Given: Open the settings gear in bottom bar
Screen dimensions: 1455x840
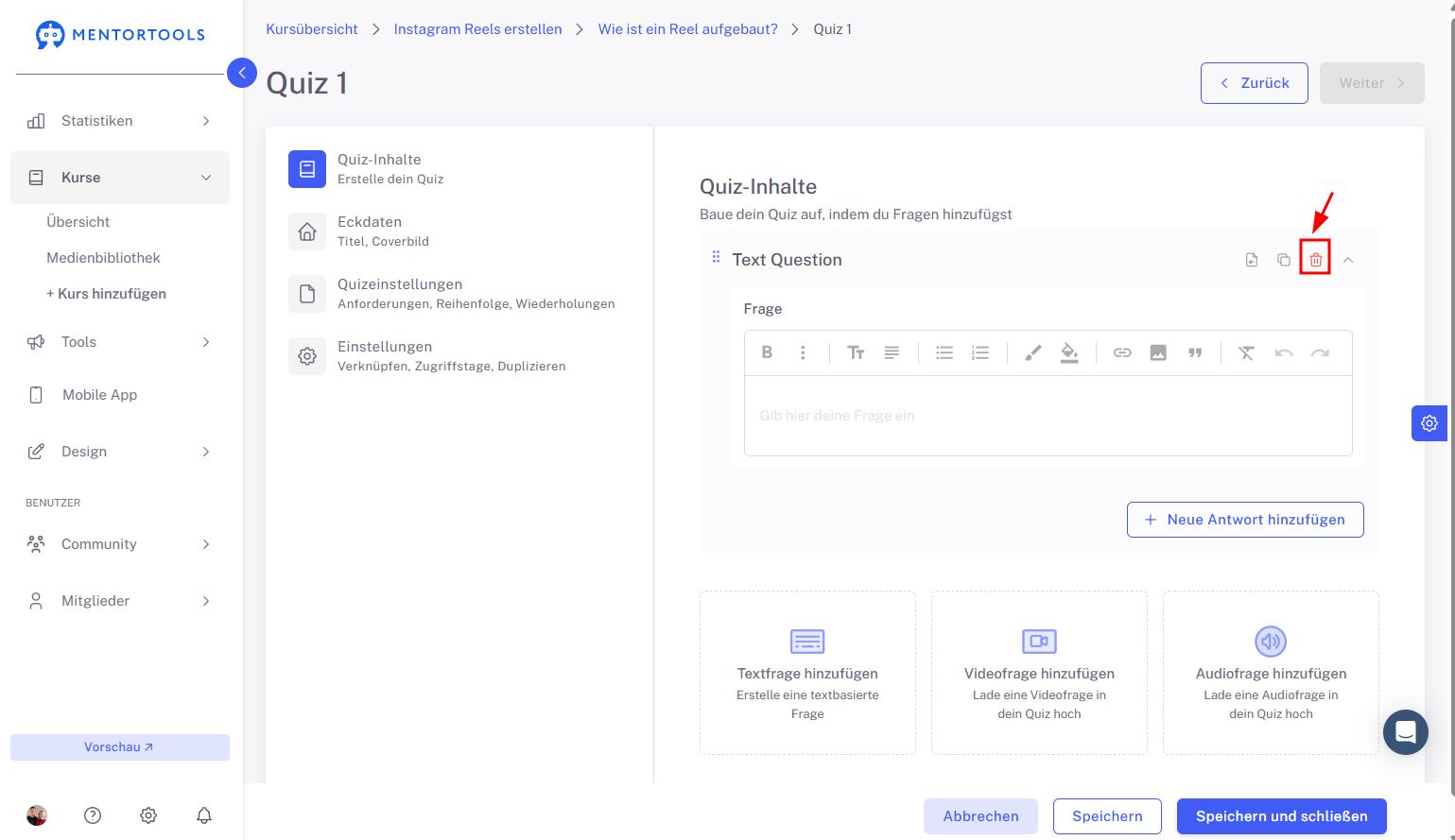Looking at the screenshot, I should click(x=148, y=815).
